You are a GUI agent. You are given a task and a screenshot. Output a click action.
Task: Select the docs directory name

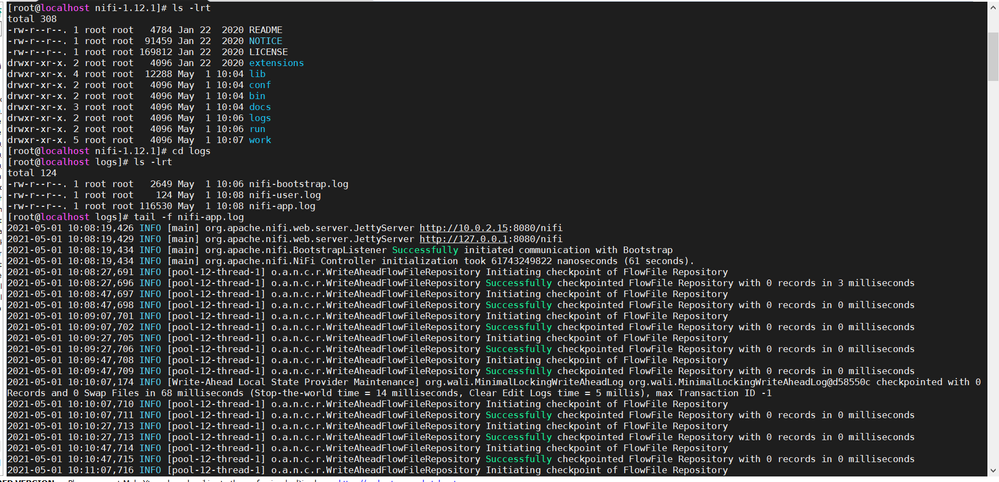click(x=260, y=107)
